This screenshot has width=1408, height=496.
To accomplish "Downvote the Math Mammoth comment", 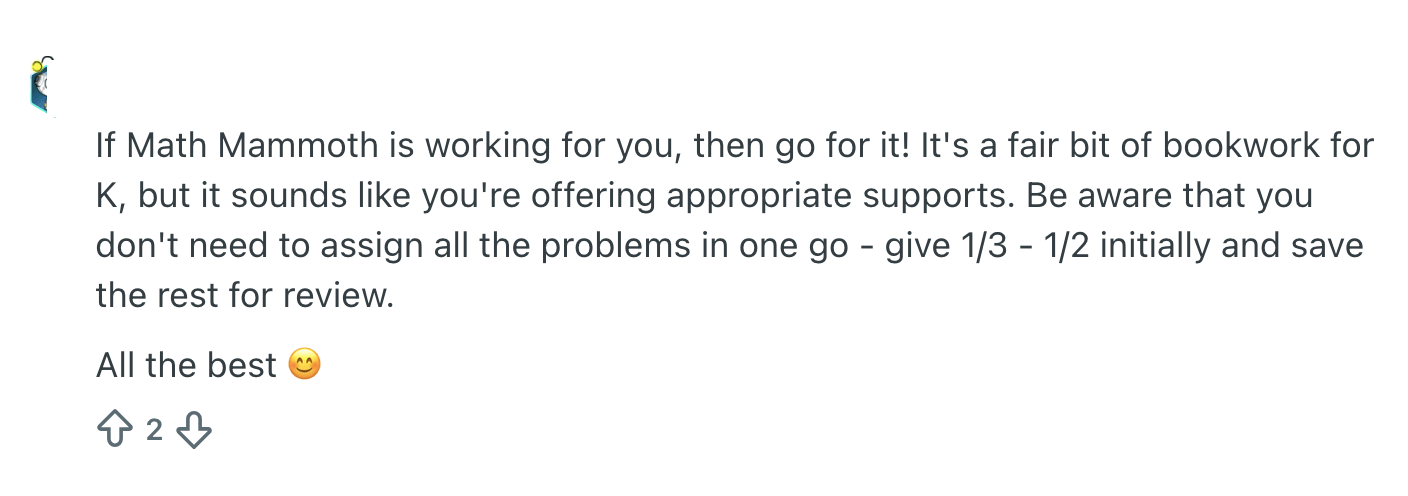I will click(194, 430).
